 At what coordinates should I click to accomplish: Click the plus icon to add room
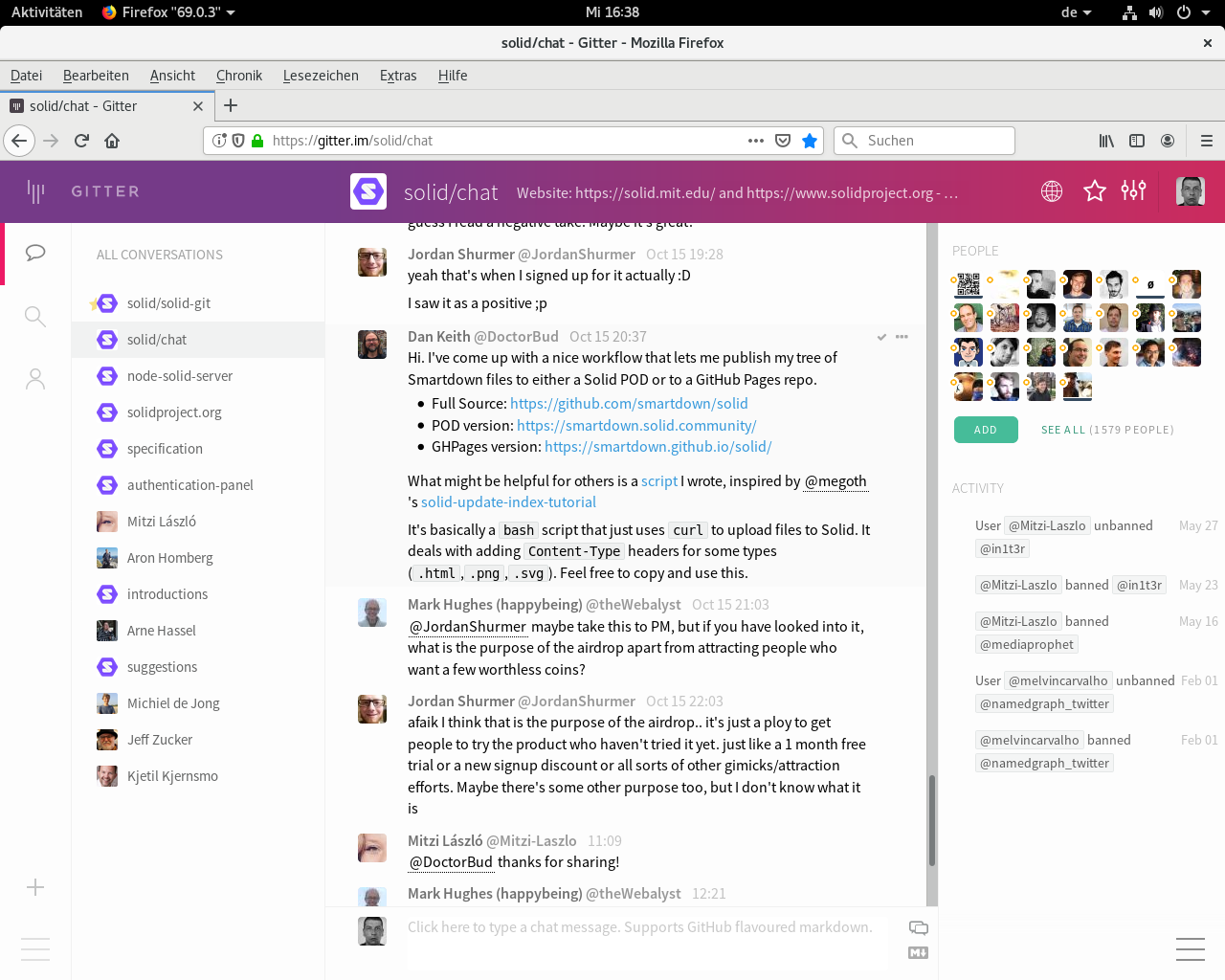(x=35, y=887)
